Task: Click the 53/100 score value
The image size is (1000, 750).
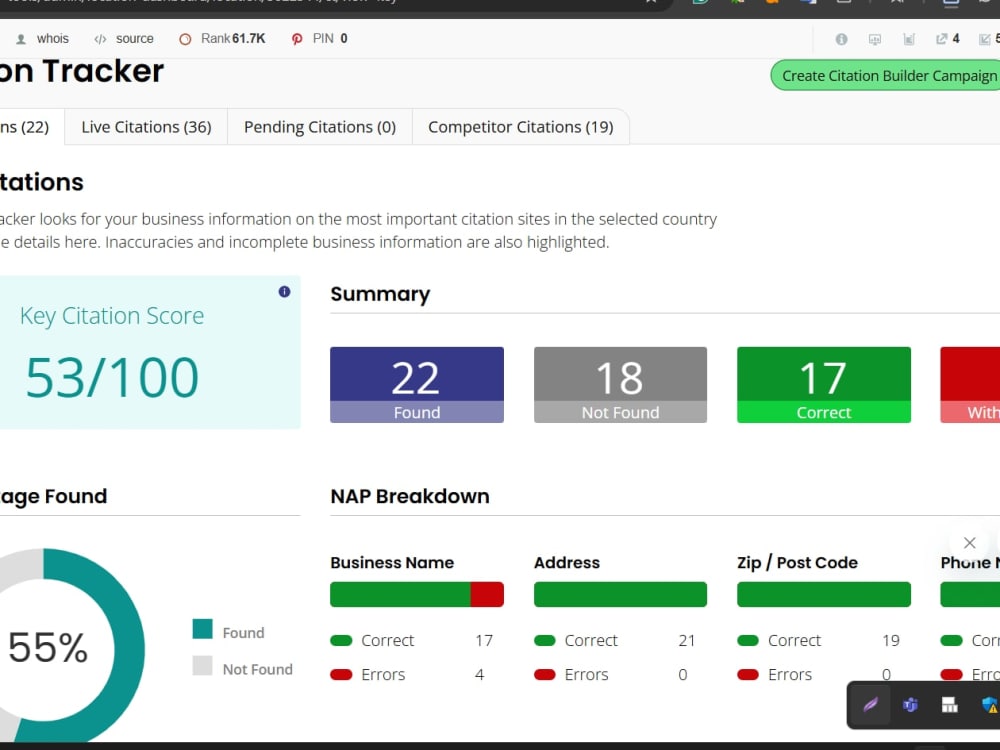Action: (x=112, y=378)
